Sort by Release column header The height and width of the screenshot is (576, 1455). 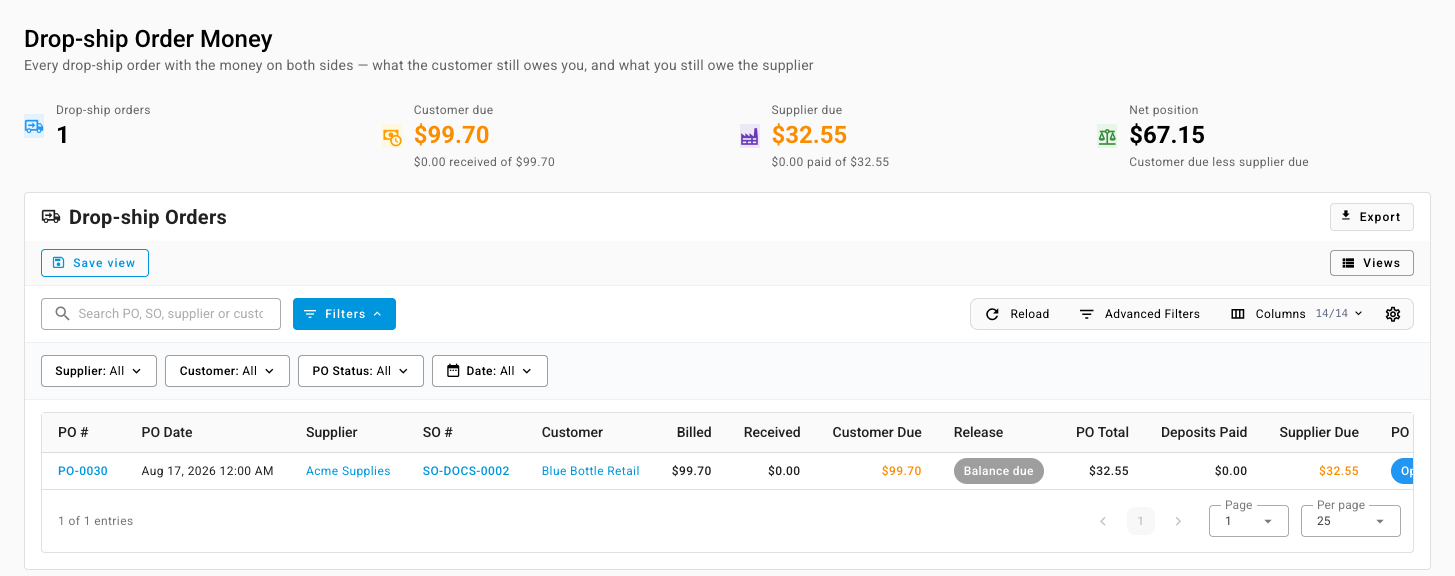(x=978, y=433)
